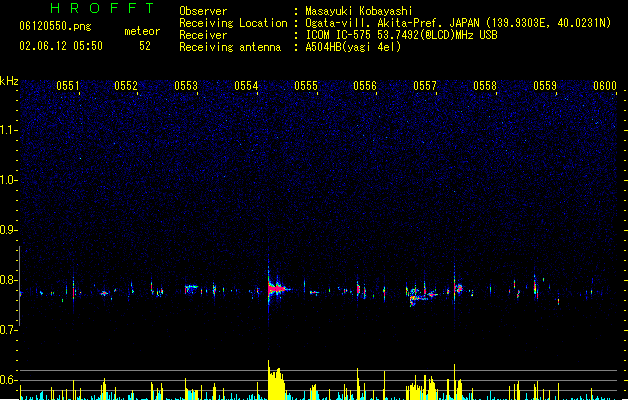Click the Receiver field label

(x=203, y=35)
